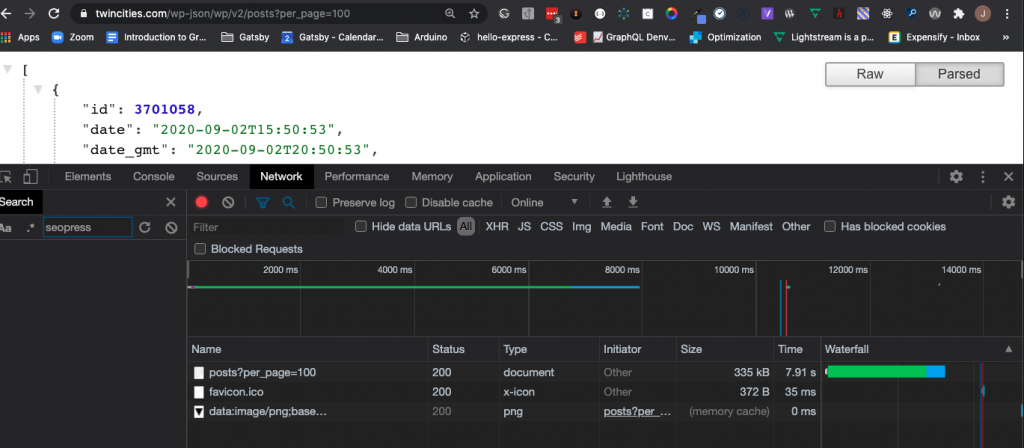1024x448 pixels.
Task: Open the Lighthouse tab
Action: (644, 177)
